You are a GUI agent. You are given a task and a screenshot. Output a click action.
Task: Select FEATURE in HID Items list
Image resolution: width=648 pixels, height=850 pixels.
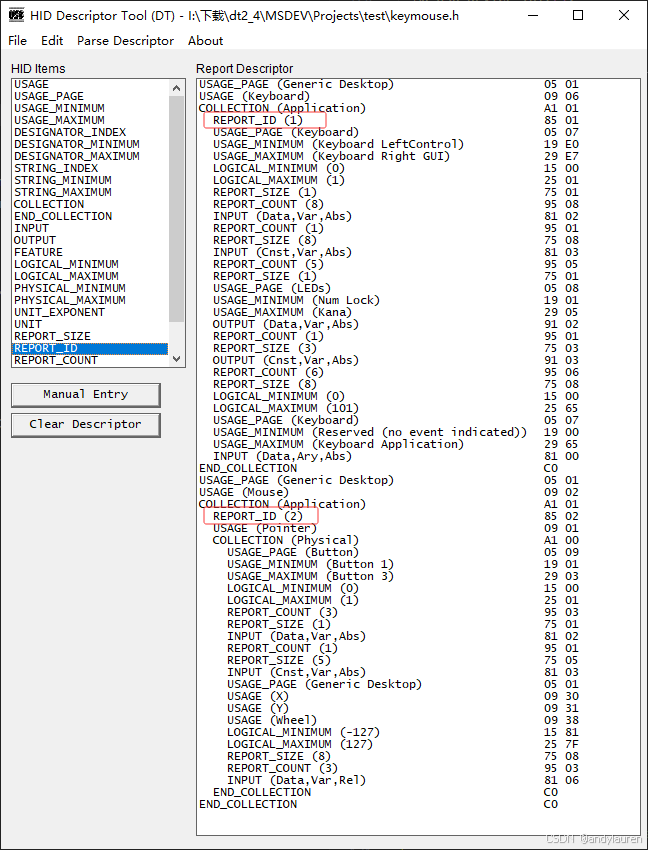point(89,252)
